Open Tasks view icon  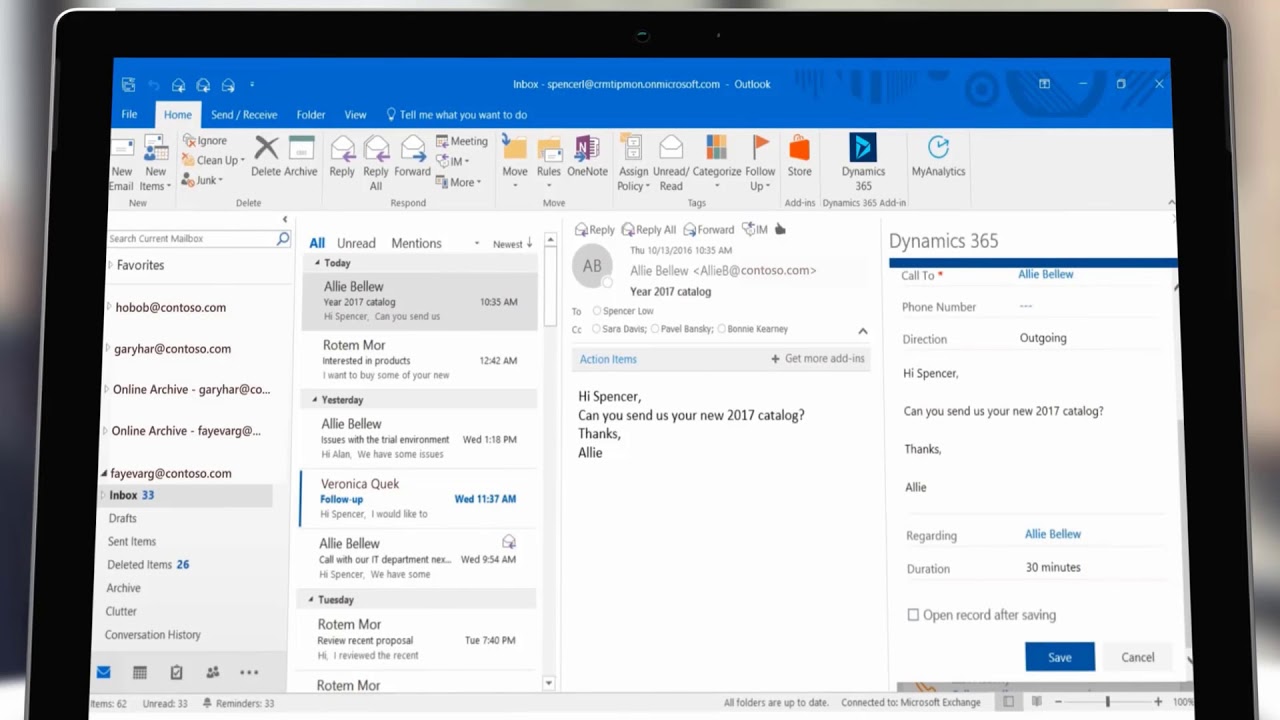176,673
